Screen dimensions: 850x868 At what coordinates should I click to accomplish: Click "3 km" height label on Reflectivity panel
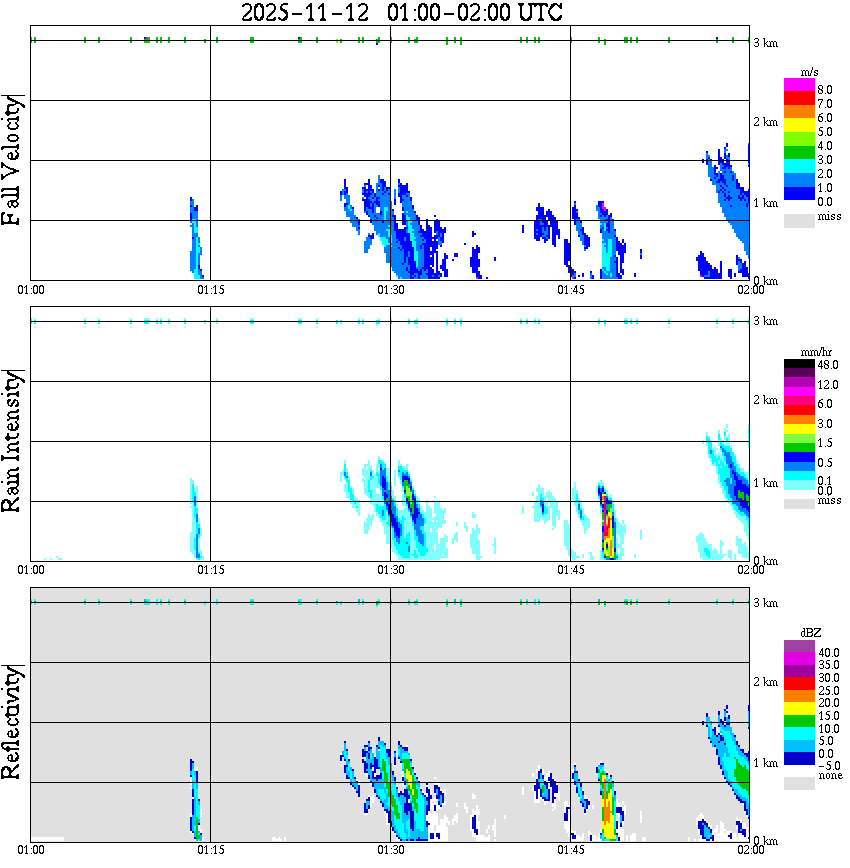pyautogui.click(x=765, y=603)
